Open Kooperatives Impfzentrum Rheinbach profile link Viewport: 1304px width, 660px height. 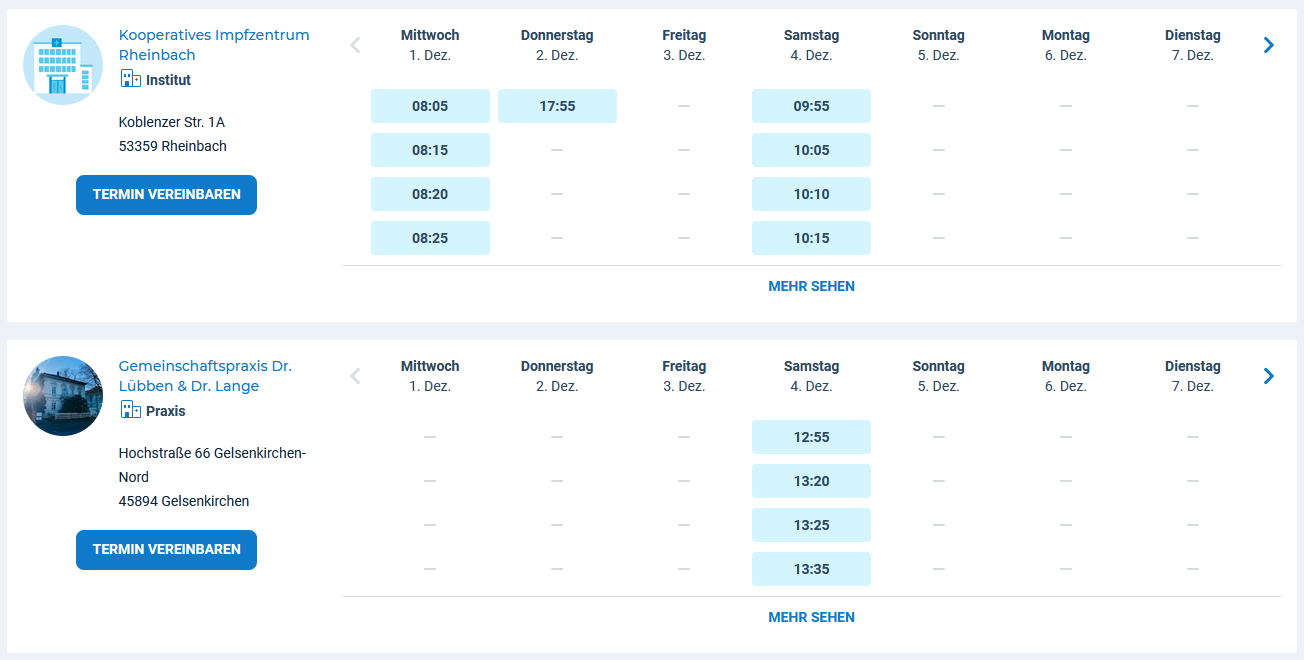click(214, 45)
